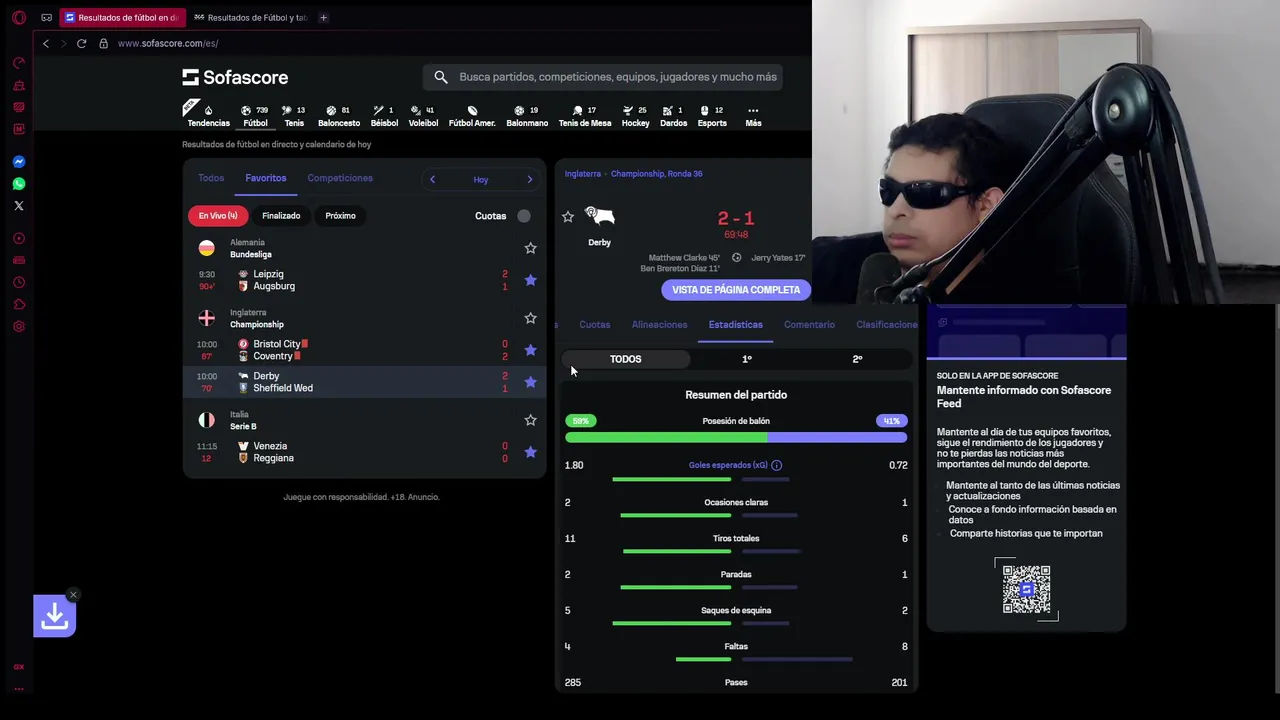Click the Sofascore logo
The image size is (1280, 720).
coord(235,77)
